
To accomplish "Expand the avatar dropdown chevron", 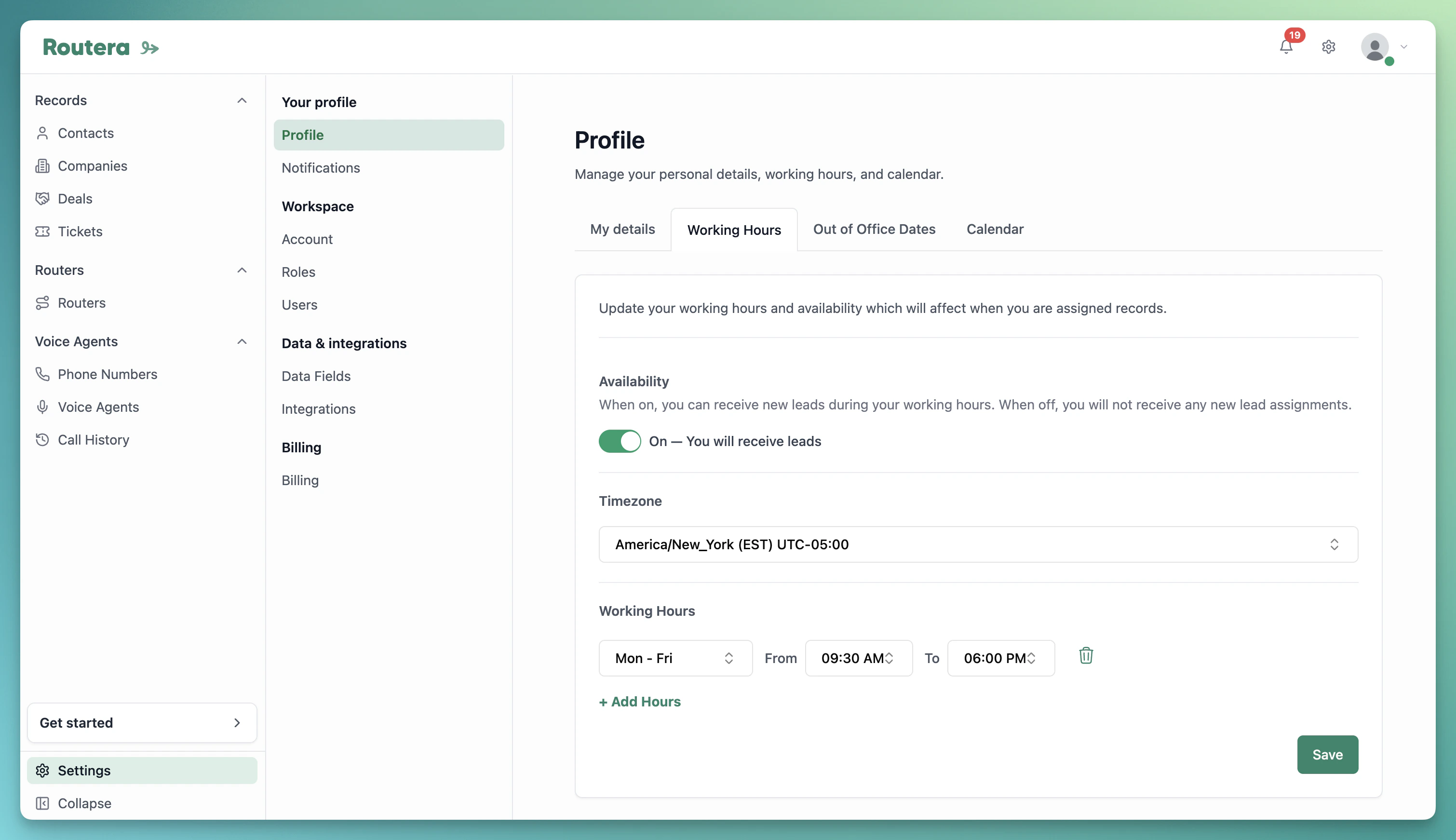I will 1403,47.
